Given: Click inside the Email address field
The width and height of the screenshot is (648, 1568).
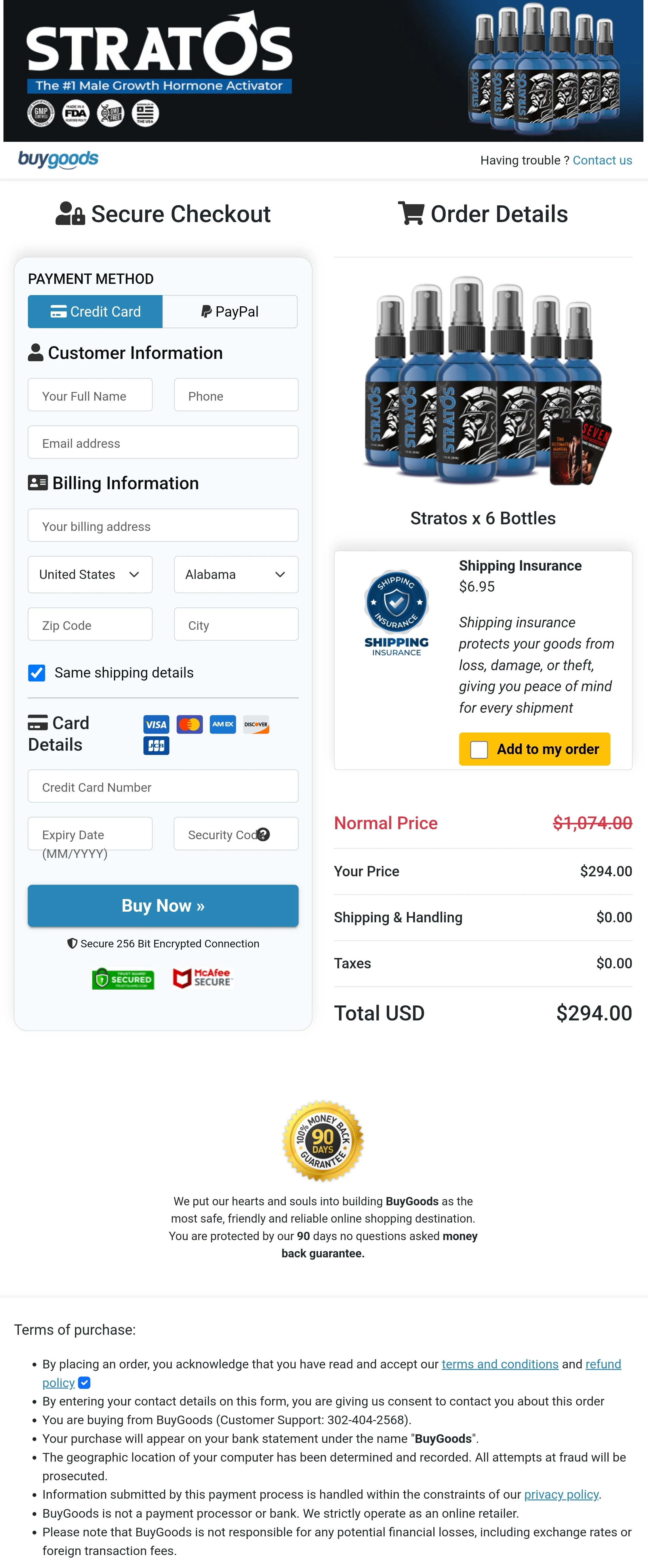Looking at the screenshot, I should click(x=163, y=443).
